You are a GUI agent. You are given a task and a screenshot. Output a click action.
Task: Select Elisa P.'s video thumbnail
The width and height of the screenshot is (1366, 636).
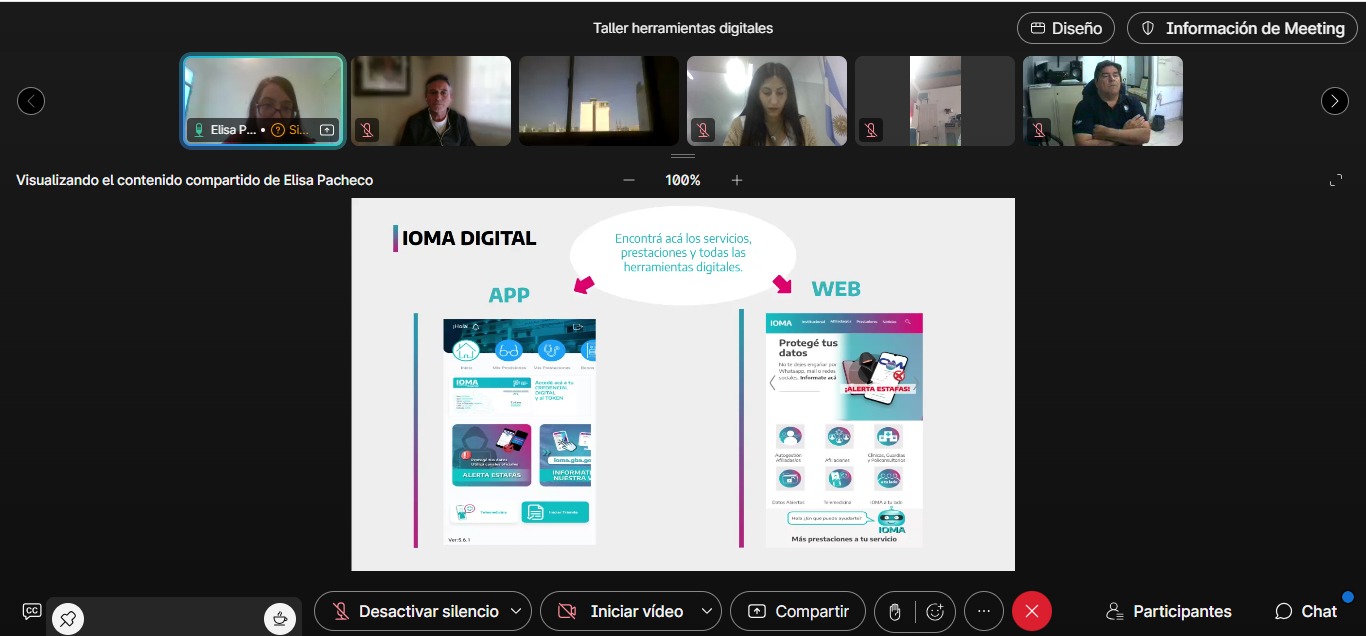[x=263, y=101]
